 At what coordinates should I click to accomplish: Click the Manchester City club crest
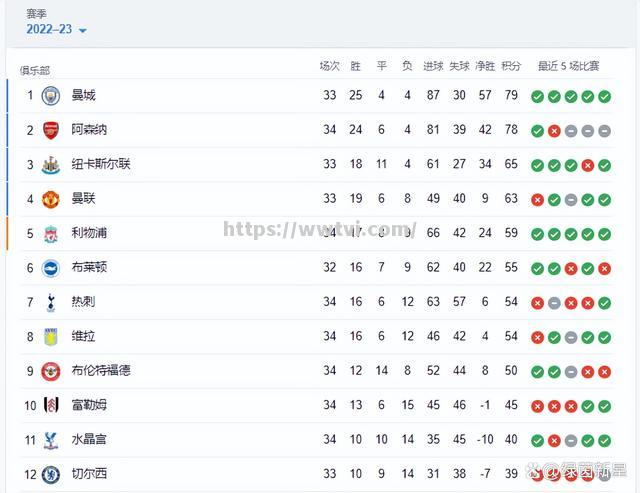(x=51, y=96)
